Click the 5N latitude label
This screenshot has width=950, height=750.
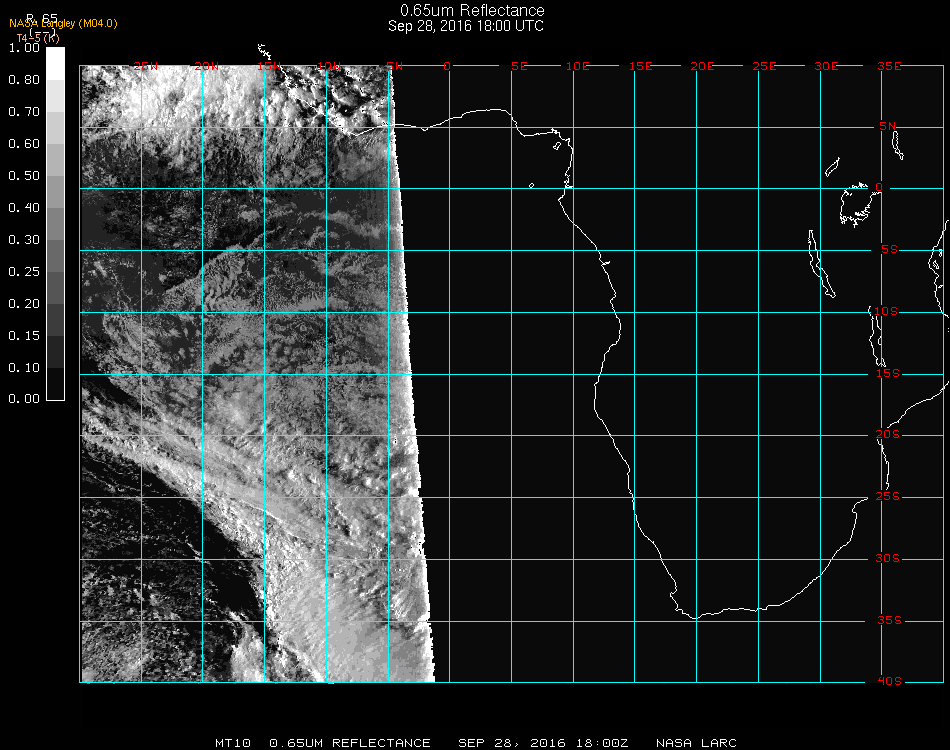[x=888, y=126]
